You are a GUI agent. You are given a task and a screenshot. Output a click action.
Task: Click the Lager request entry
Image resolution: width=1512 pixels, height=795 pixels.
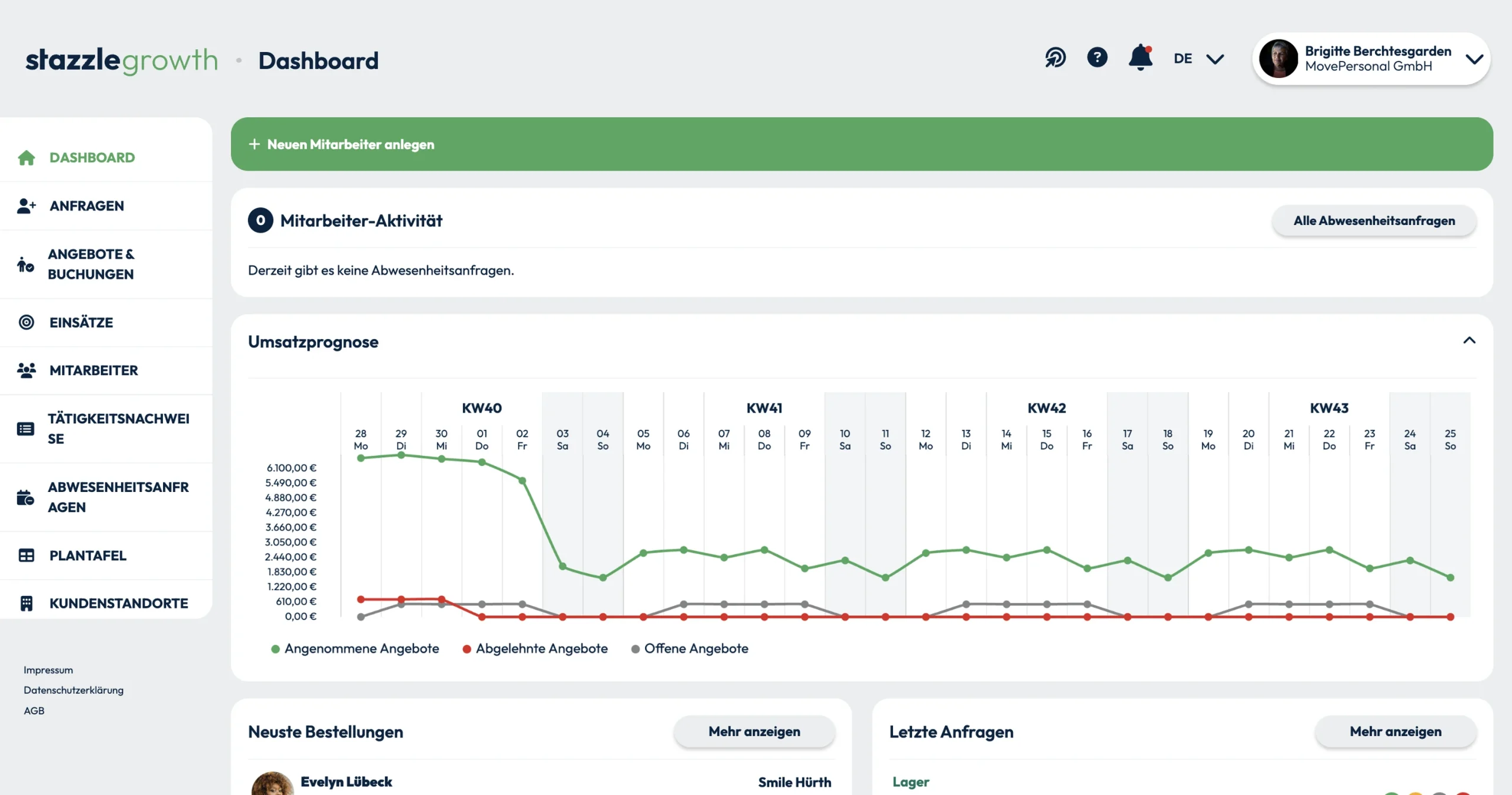[x=911, y=782]
